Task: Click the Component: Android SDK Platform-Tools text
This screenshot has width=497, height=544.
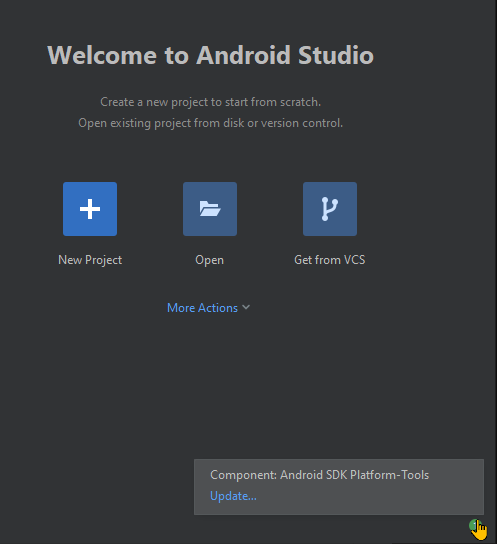Action: [x=319, y=475]
